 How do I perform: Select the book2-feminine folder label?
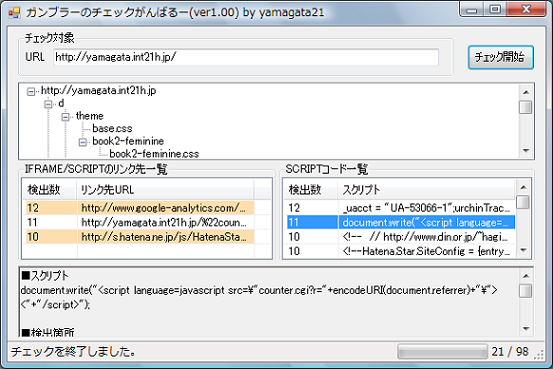tap(128, 141)
